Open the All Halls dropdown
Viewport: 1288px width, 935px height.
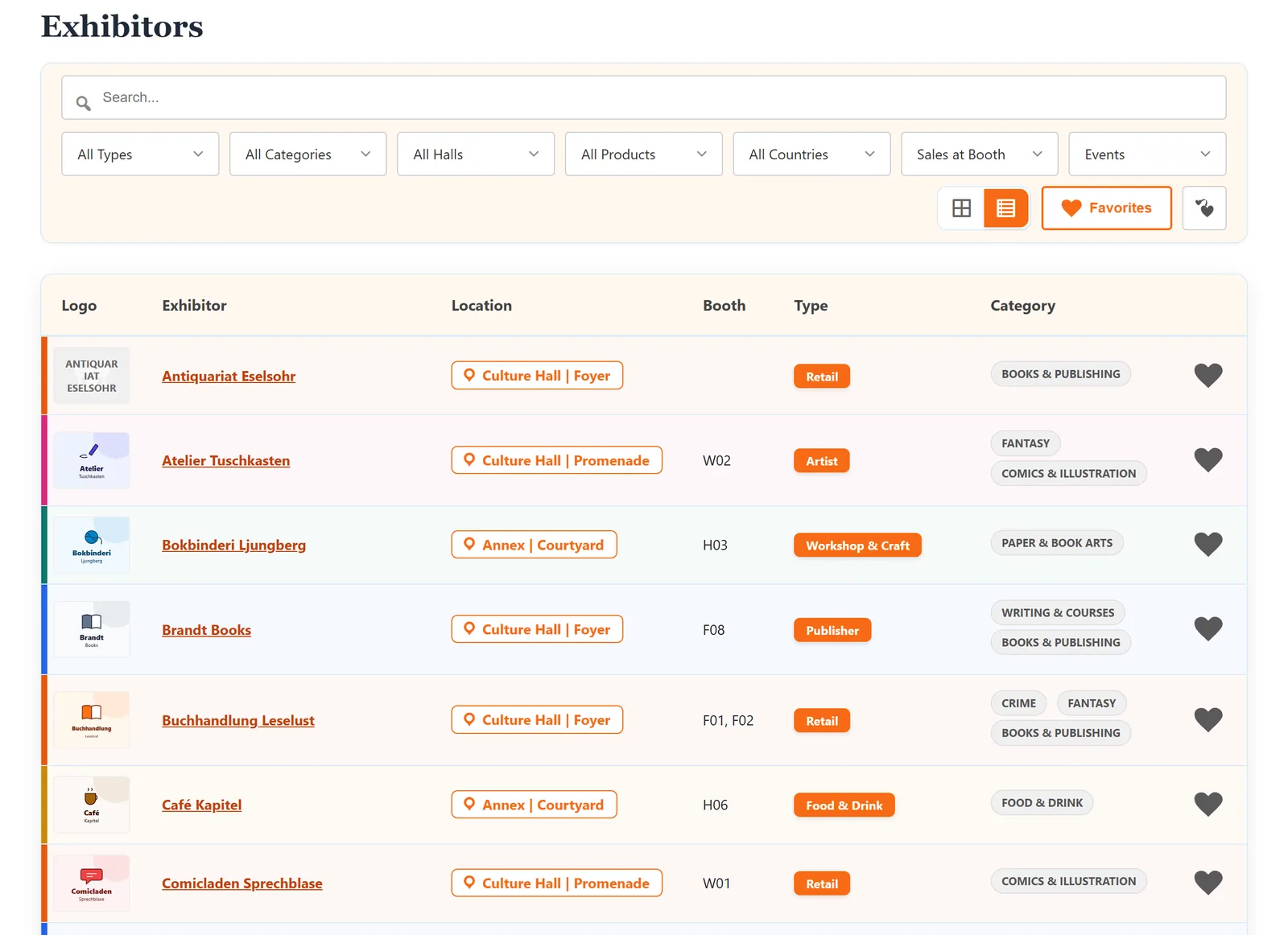pyautogui.click(x=476, y=154)
